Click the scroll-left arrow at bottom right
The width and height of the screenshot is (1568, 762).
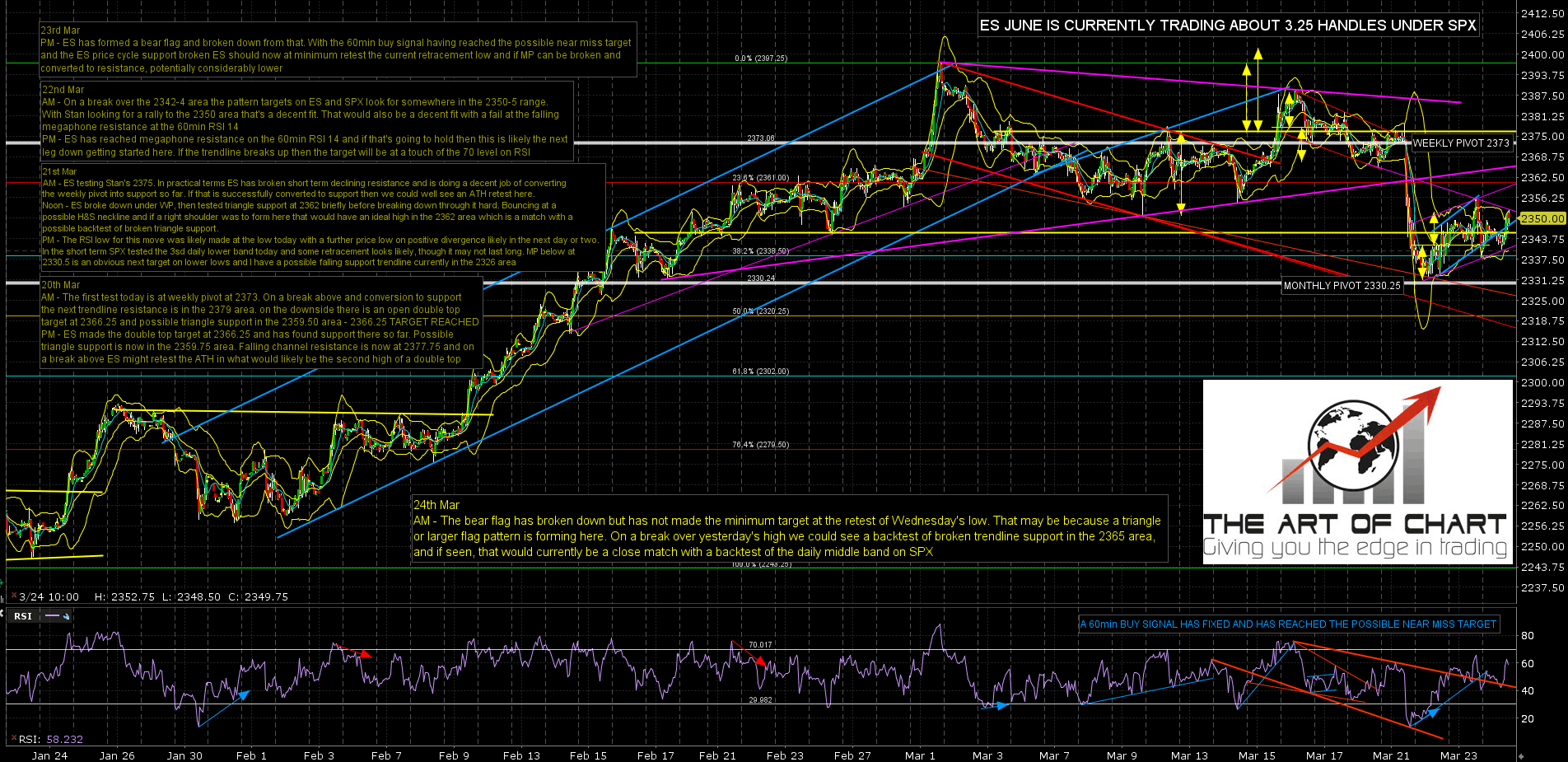coord(1520,756)
